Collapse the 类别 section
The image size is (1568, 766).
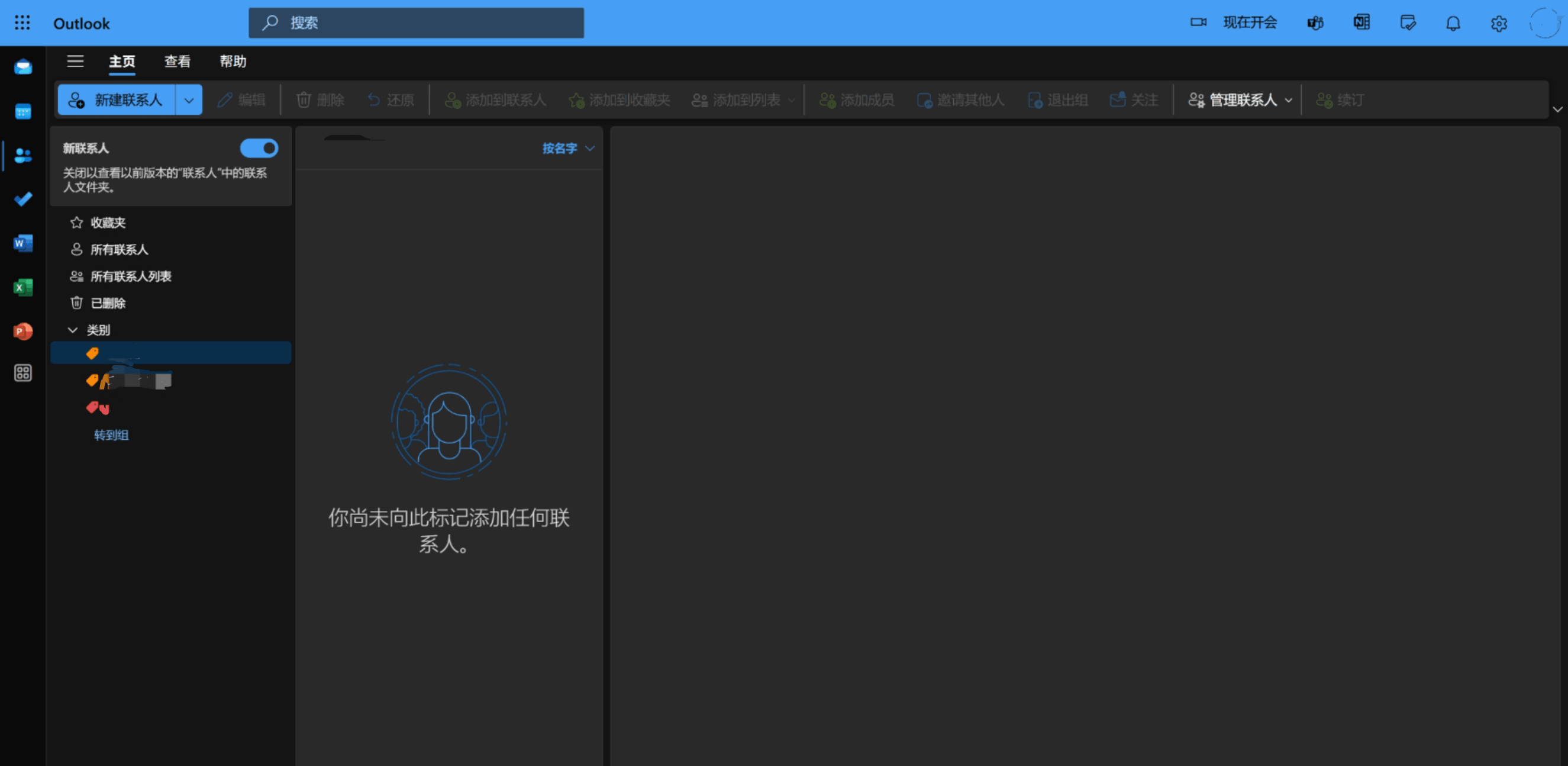(72, 329)
